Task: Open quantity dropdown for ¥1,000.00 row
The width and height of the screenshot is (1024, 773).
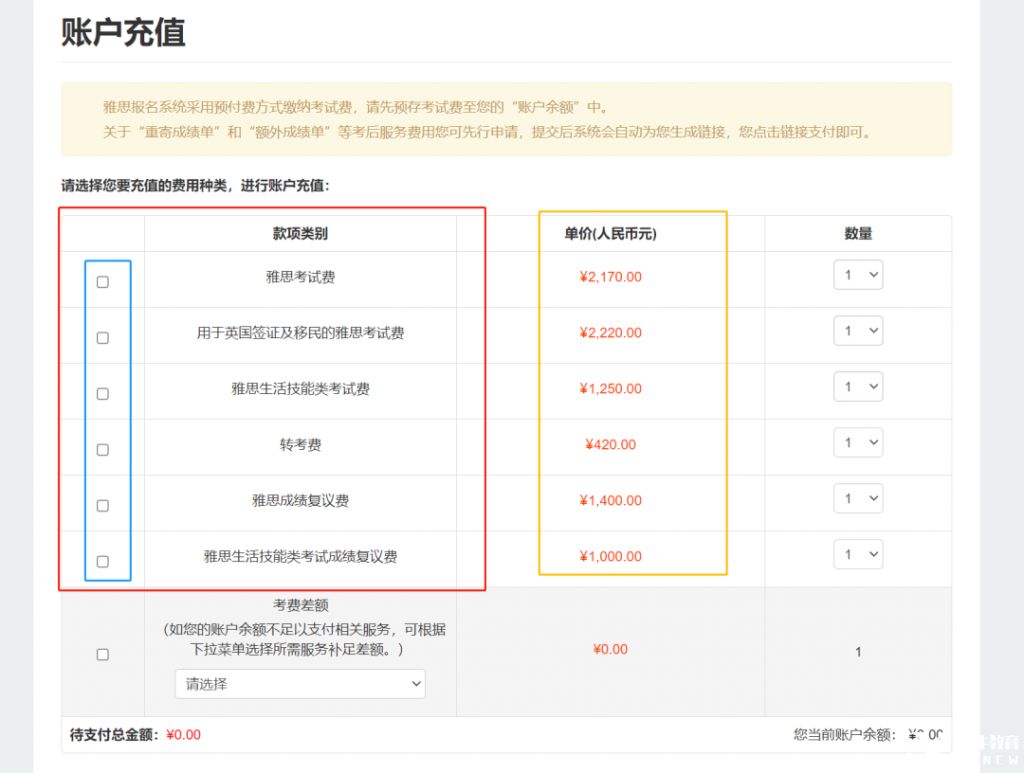Action: pos(858,554)
